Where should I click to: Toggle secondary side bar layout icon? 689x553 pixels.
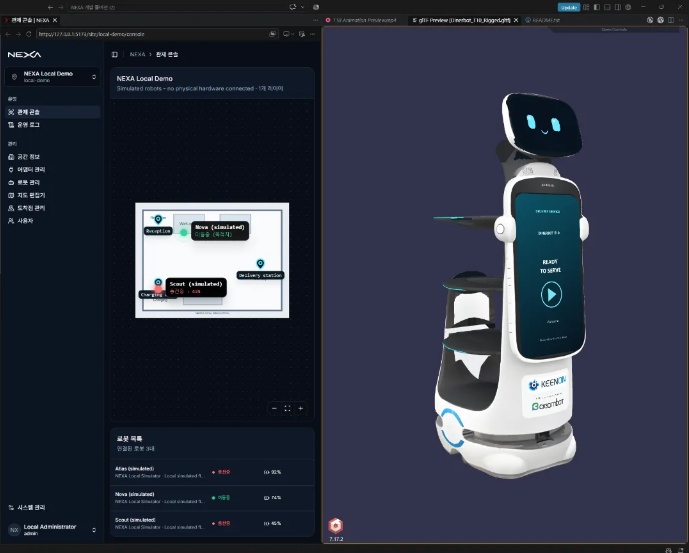pyautogui.click(x=618, y=7)
